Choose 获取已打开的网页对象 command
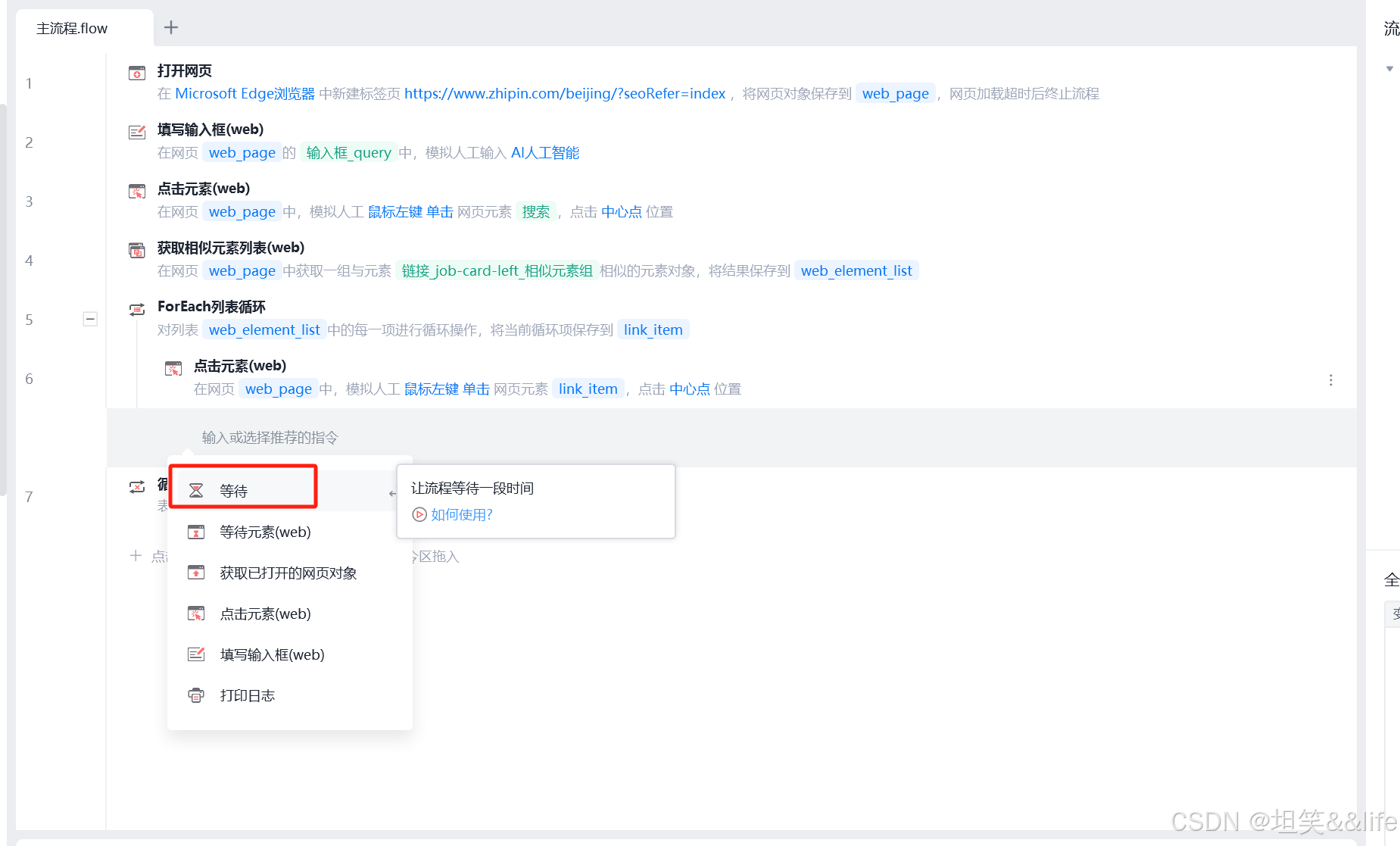The image size is (1400, 846). tap(288, 573)
